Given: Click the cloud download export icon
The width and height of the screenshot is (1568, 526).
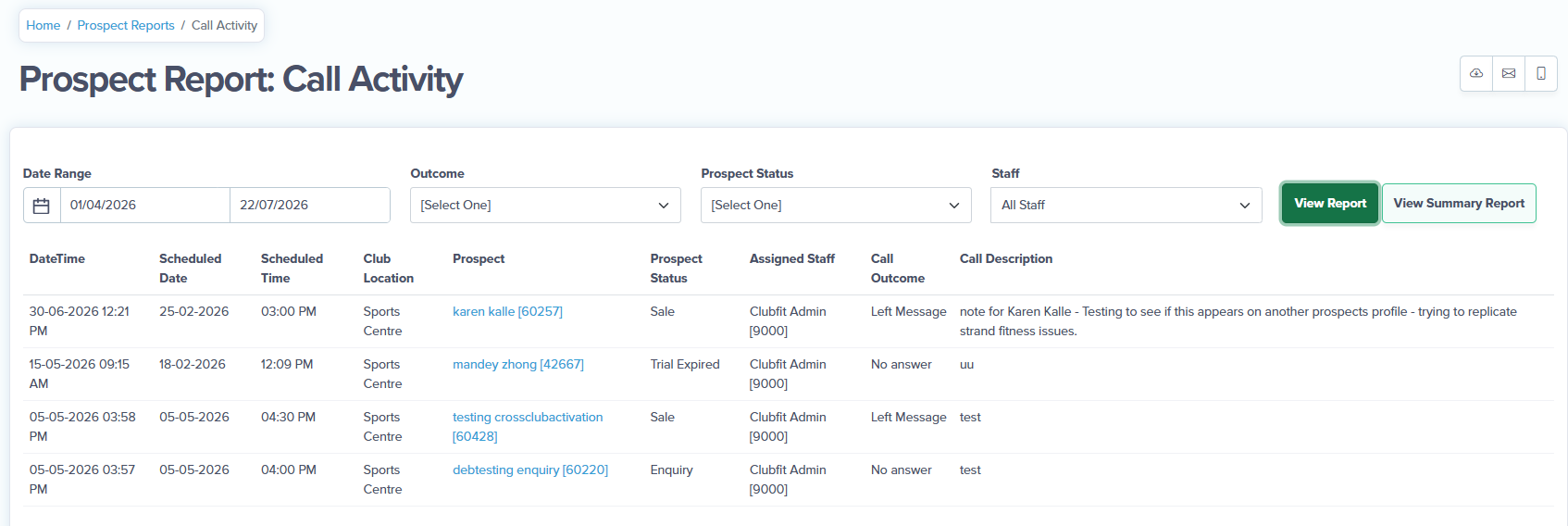Looking at the screenshot, I should [x=1476, y=73].
